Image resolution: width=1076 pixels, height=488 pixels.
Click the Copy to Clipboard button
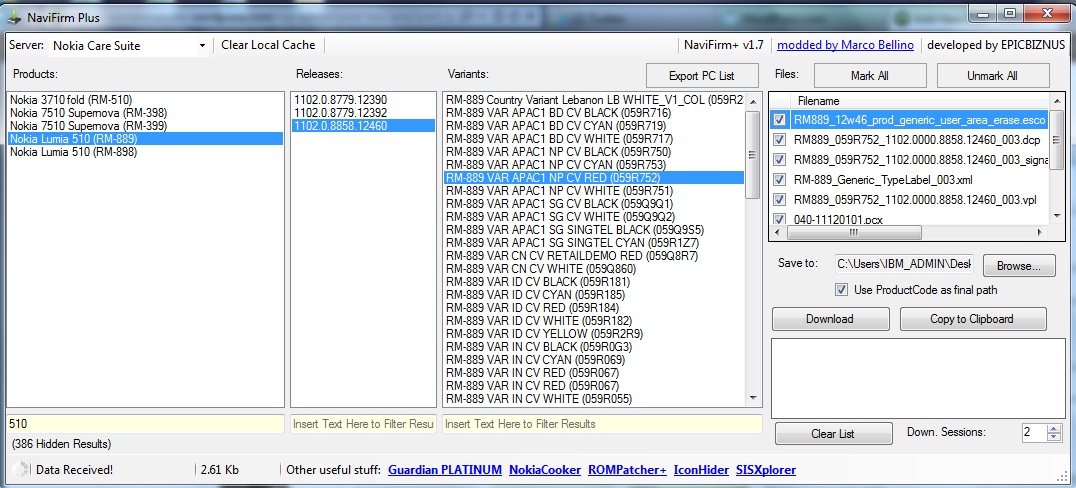(x=972, y=318)
